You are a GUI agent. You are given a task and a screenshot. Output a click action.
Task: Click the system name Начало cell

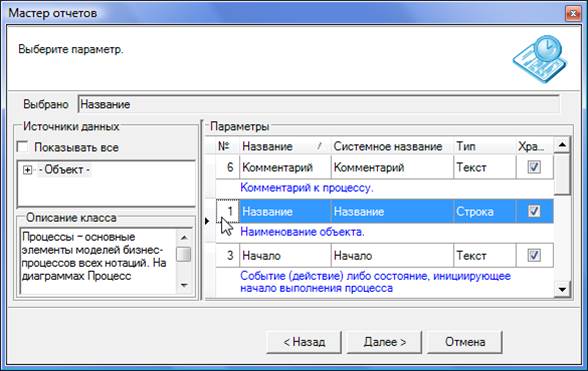click(392, 256)
